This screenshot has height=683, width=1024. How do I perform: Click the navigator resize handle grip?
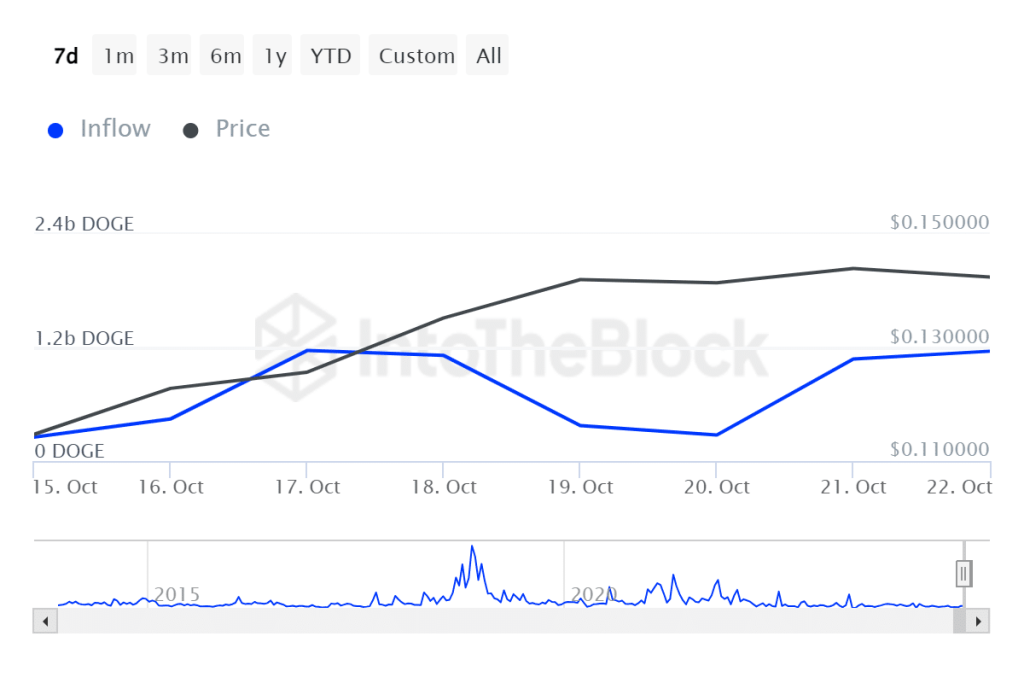[x=962, y=573]
